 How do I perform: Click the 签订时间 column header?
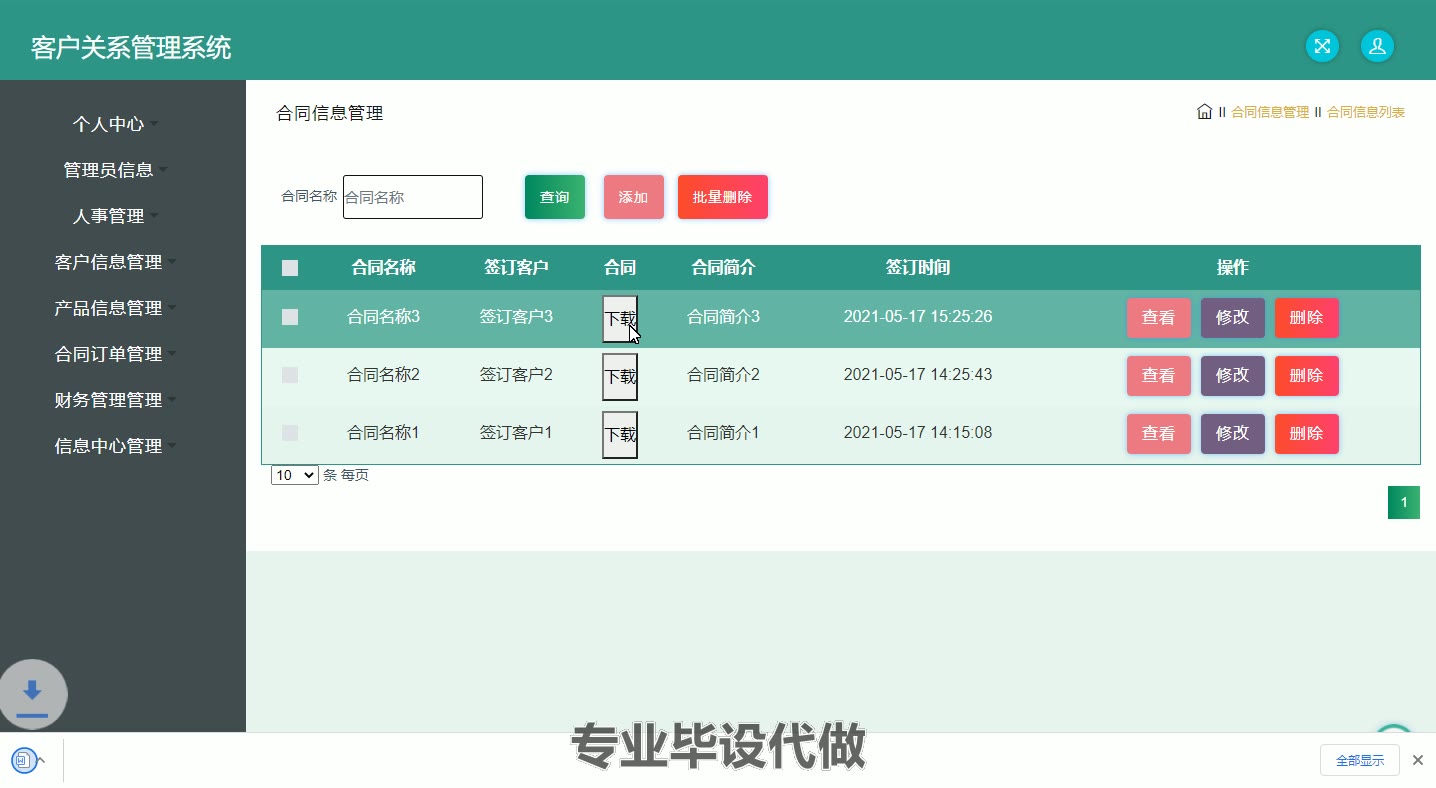(x=918, y=268)
